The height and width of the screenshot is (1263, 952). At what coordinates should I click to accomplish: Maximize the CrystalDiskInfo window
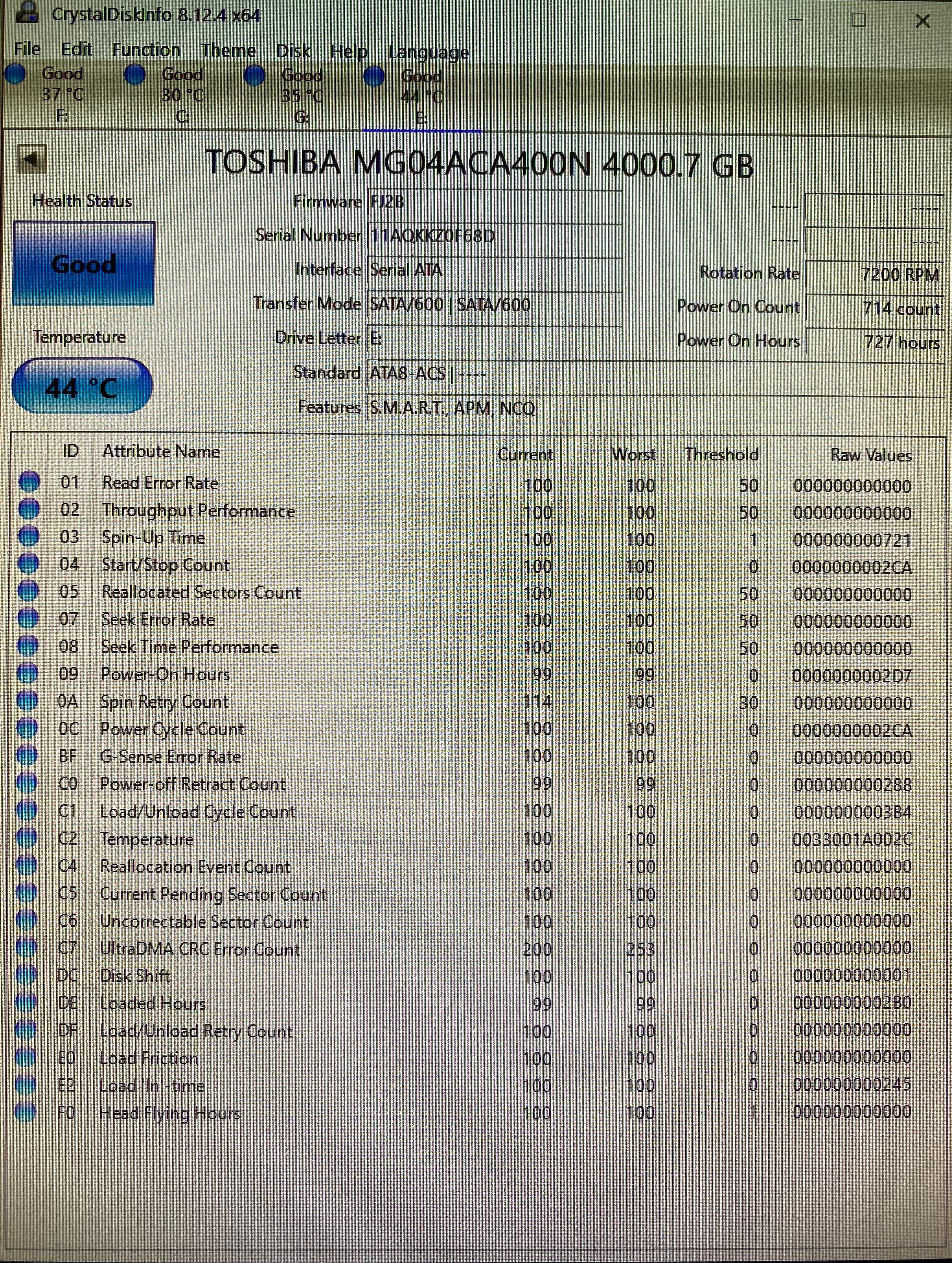[858, 20]
